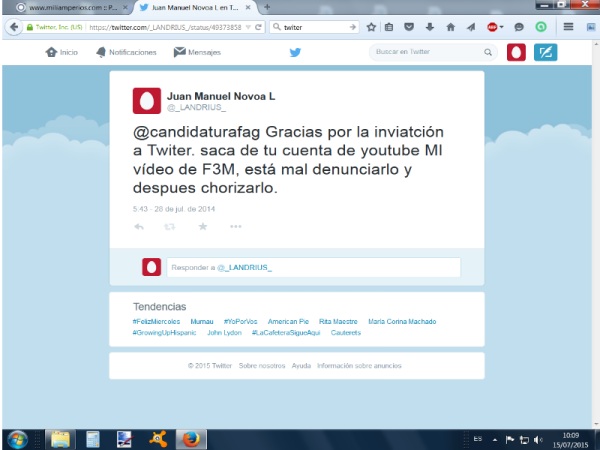Show hidden system tray icons

tap(495, 439)
